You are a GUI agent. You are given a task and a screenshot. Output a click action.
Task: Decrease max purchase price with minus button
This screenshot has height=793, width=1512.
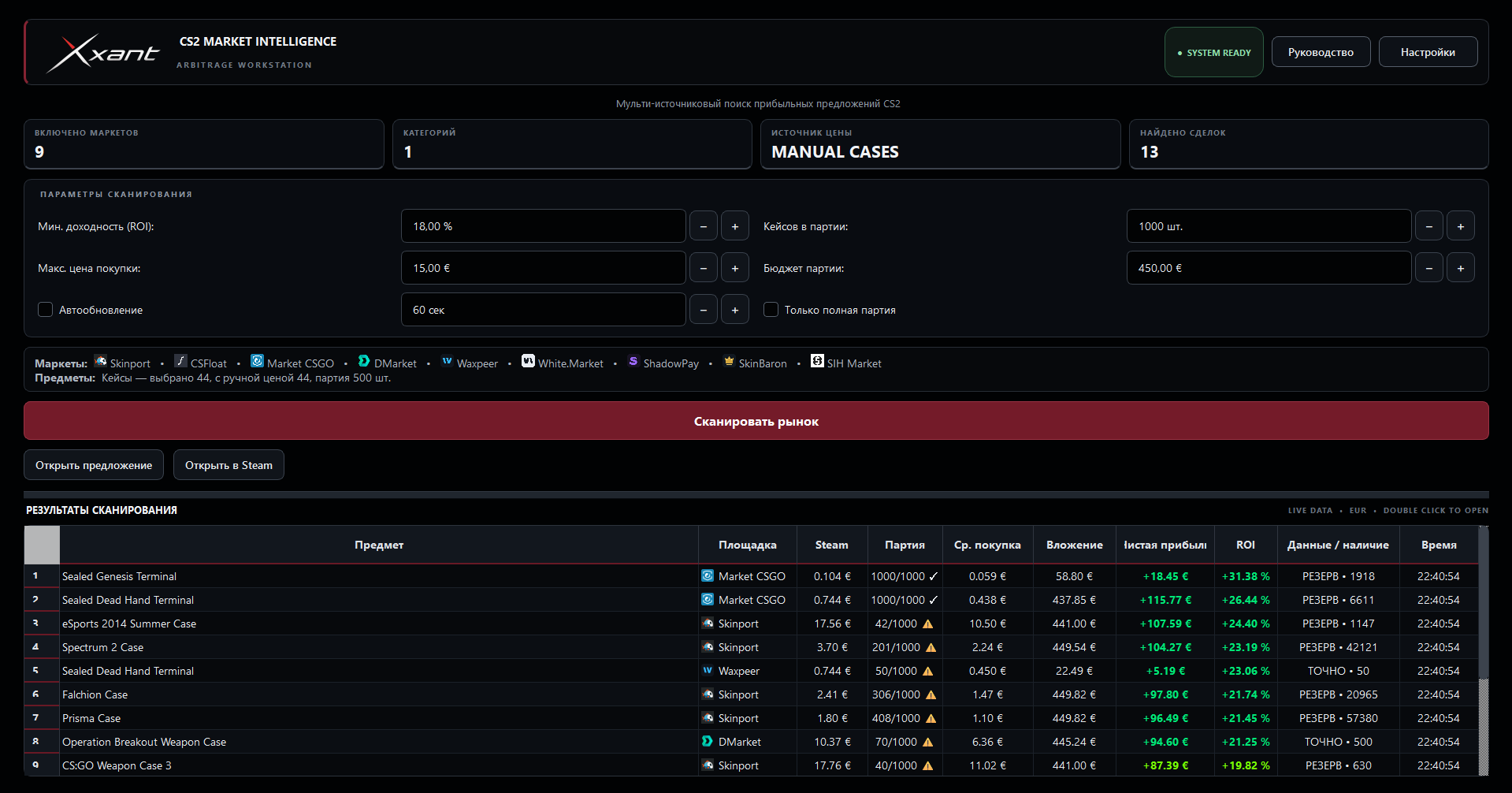pyautogui.click(x=704, y=268)
